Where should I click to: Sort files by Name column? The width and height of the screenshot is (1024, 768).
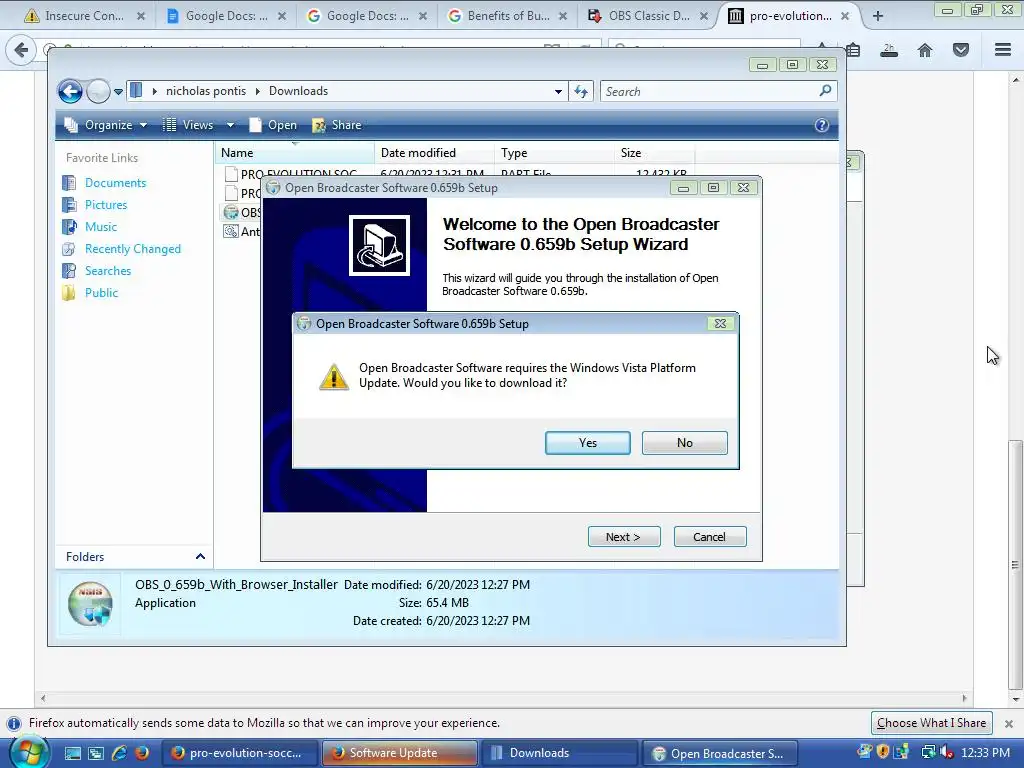(295, 153)
